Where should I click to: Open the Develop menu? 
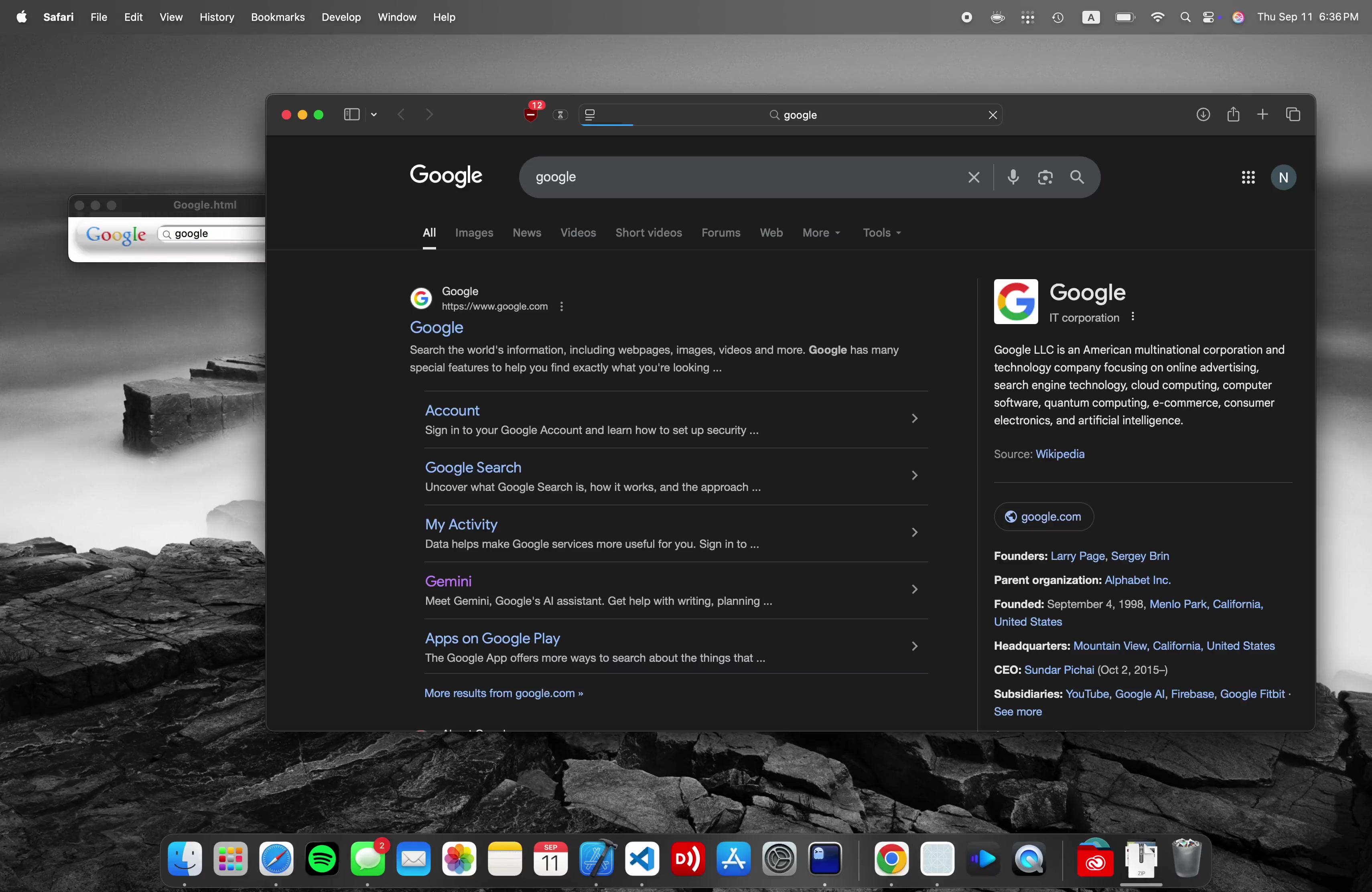[x=341, y=17]
